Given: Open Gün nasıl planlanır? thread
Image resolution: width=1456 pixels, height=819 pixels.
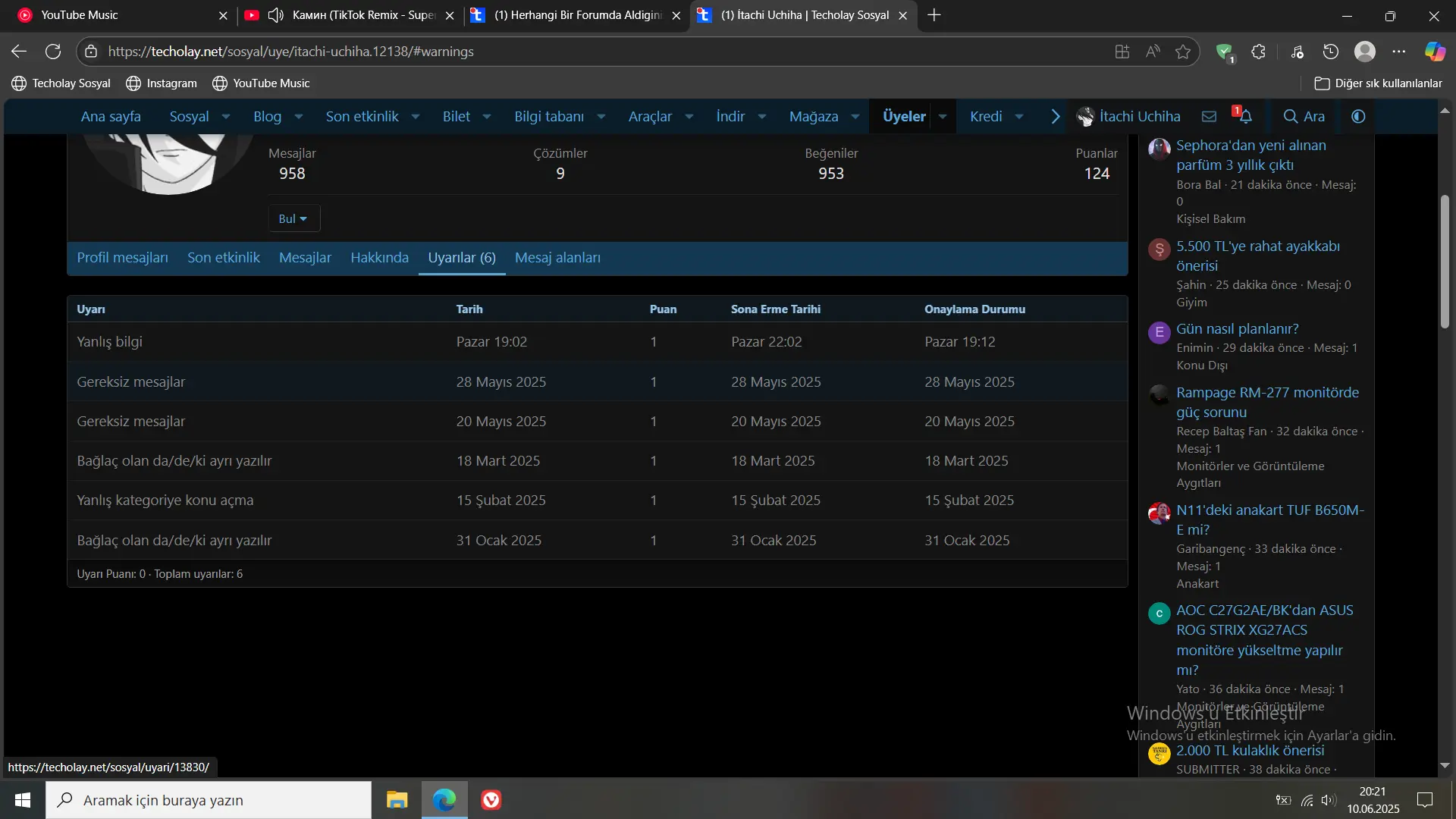Looking at the screenshot, I should pyautogui.click(x=1237, y=328).
